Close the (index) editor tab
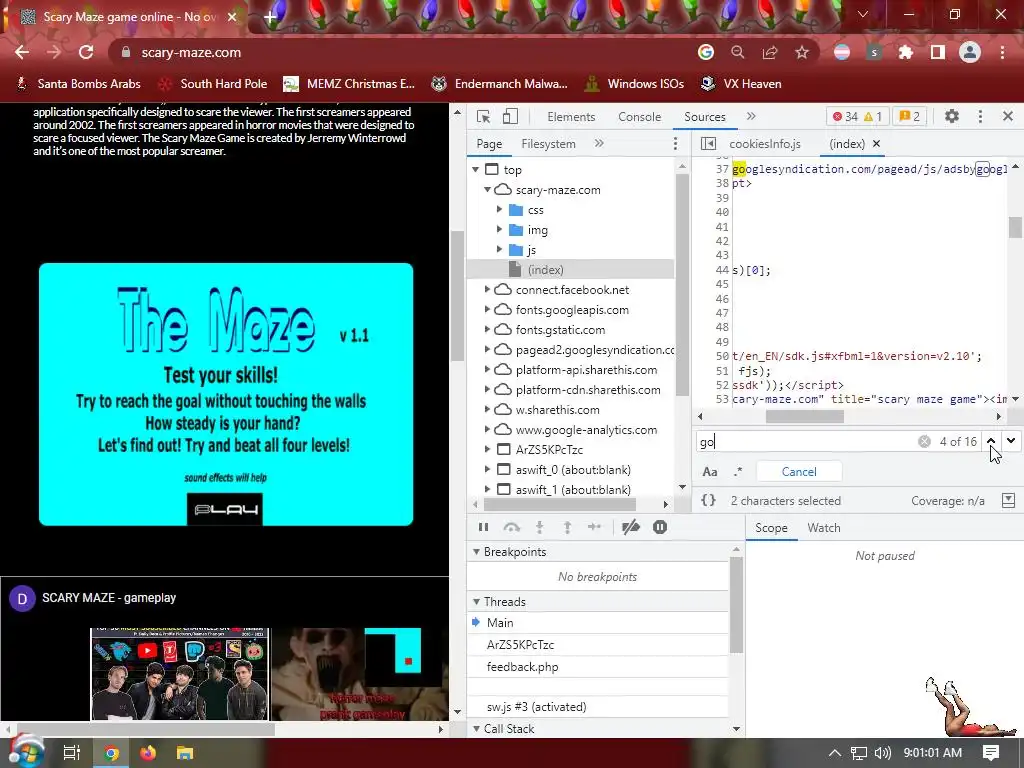 876,144
